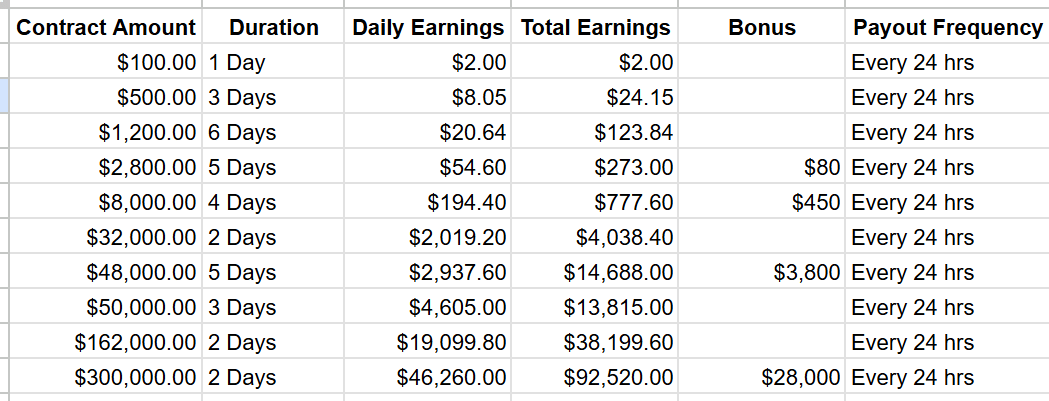Select the $32,000.00 contract amount cell

[106, 237]
